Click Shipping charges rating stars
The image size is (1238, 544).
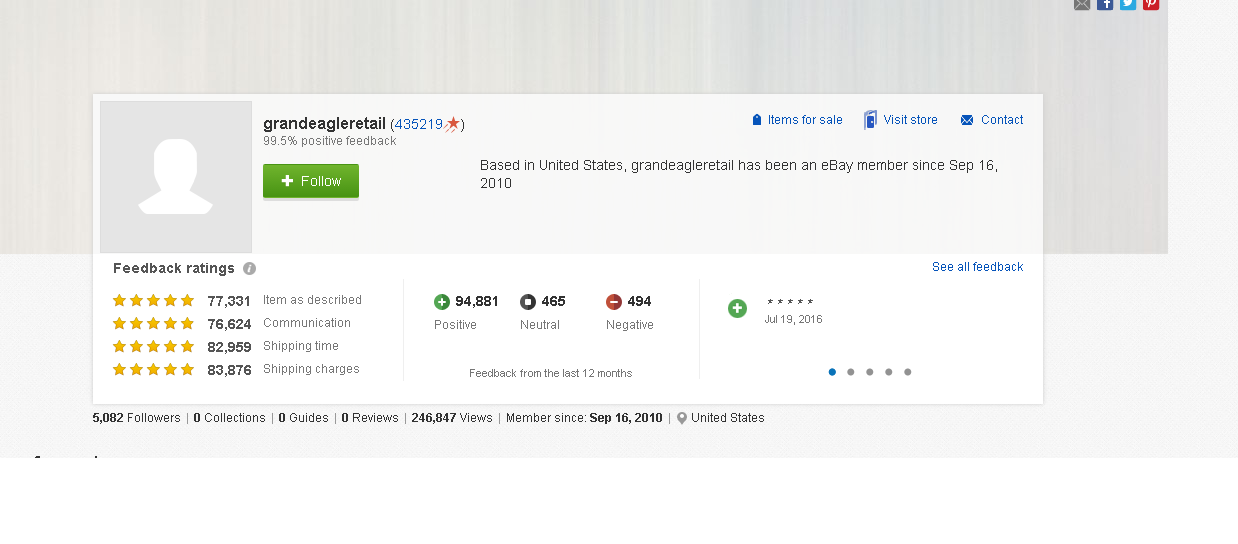click(x=153, y=369)
